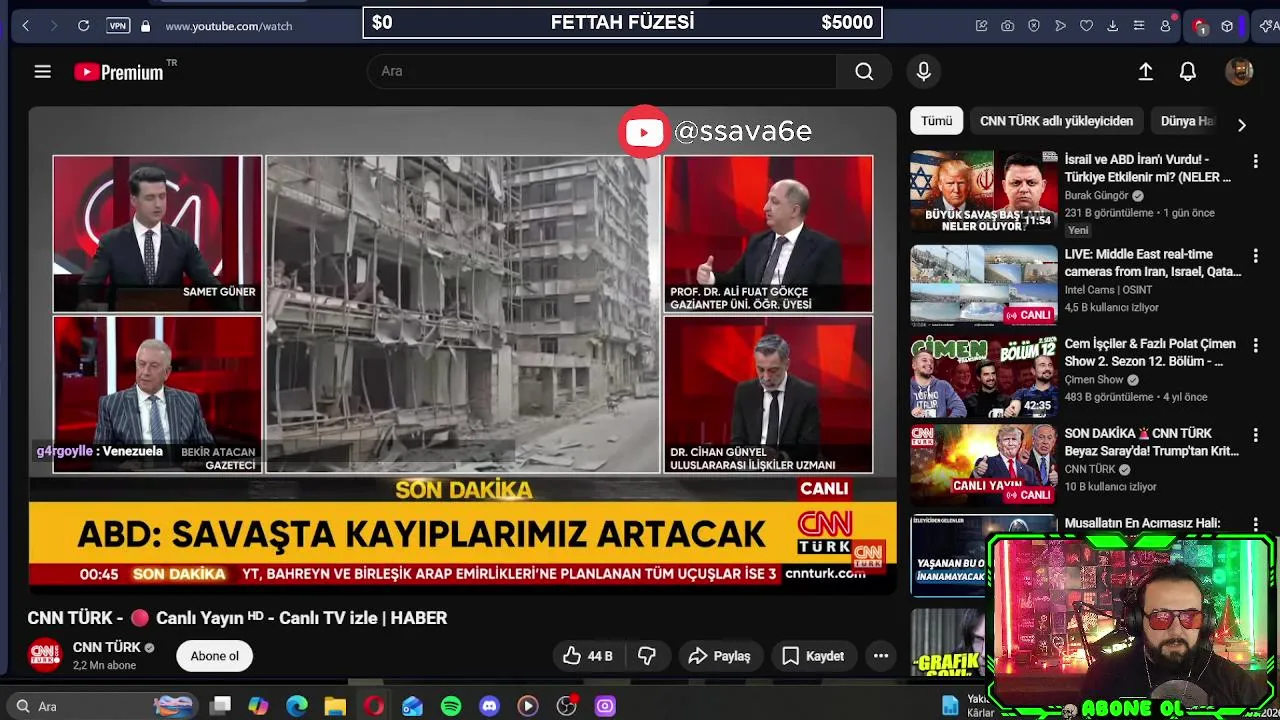
Task: Launch Copilot from the taskbar
Action: point(258,706)
